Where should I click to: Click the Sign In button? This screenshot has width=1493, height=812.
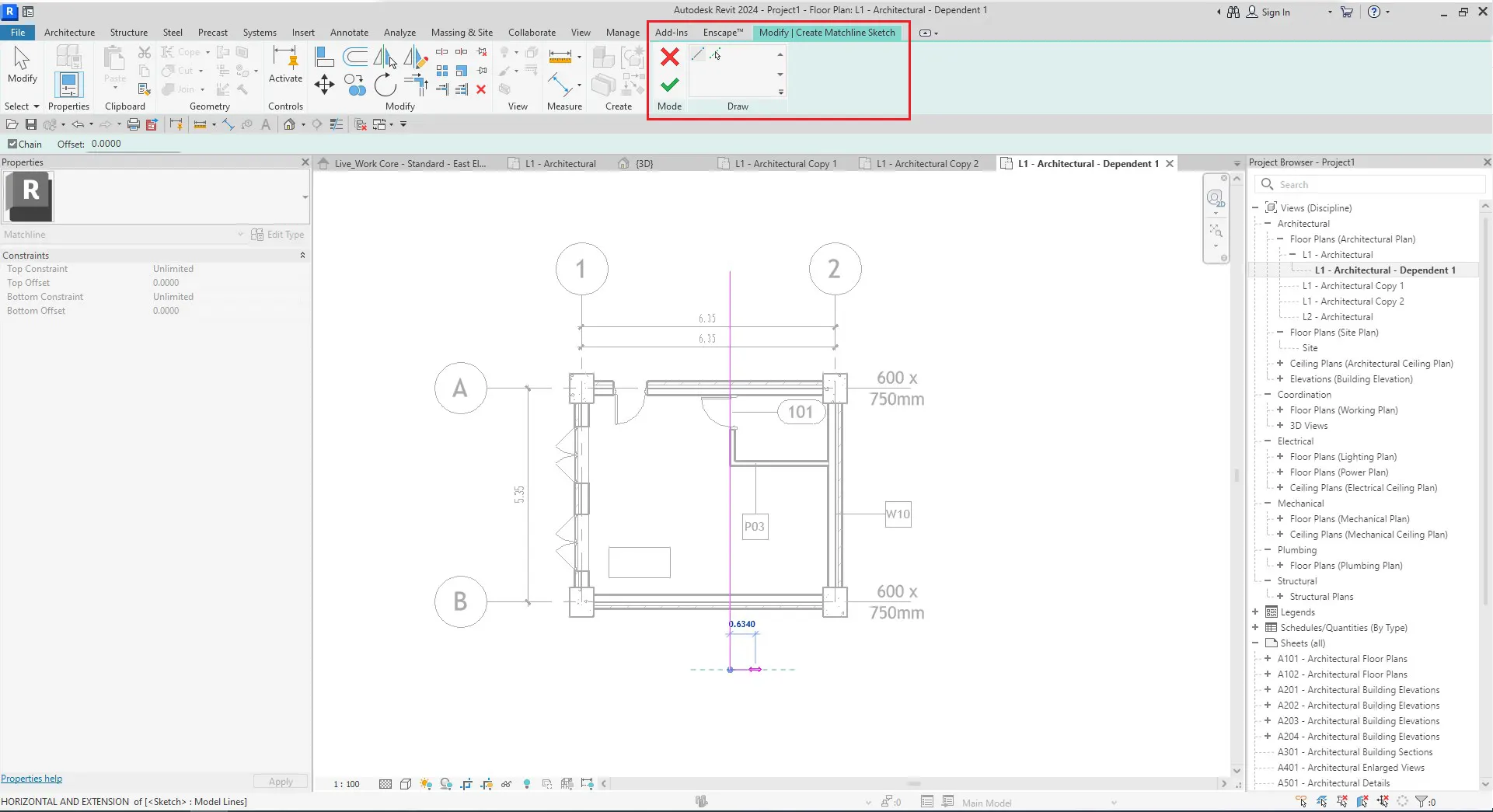(x=1268, y=12)
